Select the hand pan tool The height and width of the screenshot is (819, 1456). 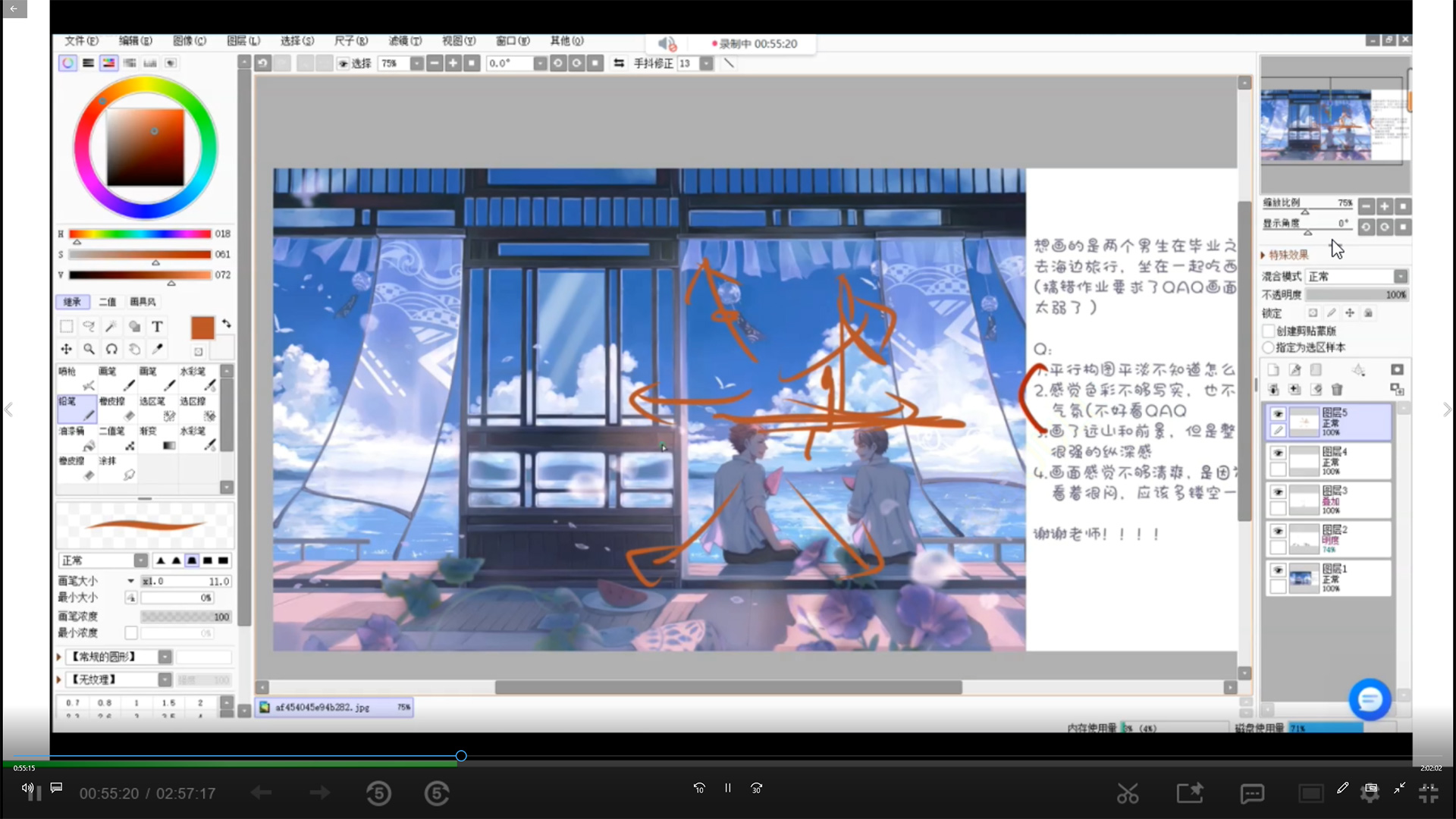coord(134,349)
